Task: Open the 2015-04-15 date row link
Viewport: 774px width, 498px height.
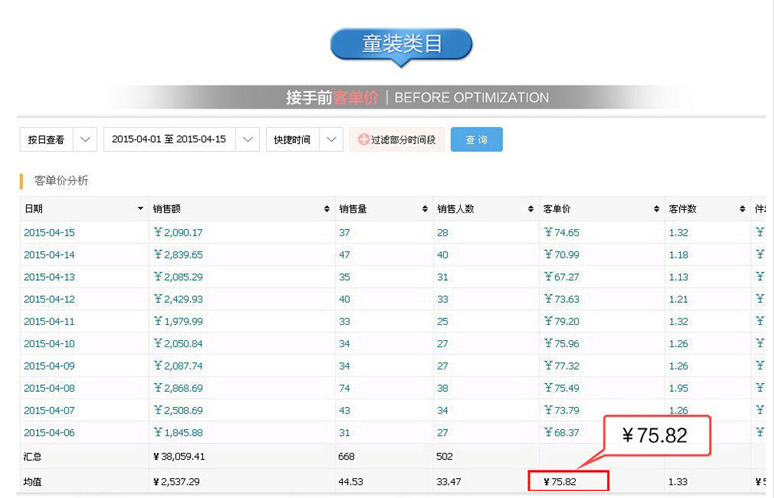Action: 49,233
